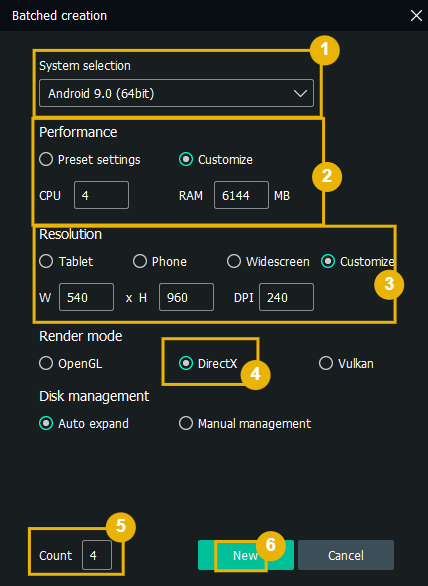Click the Disk management heading

click(94, 396)
